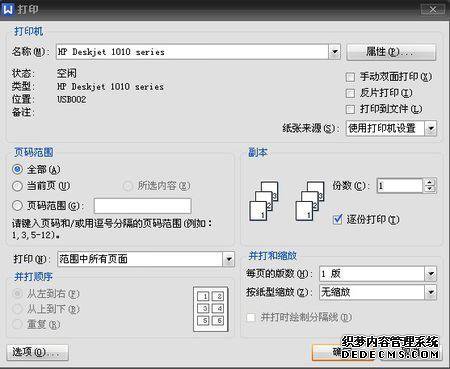Expand 按纸型缩放 scaling dropdown
This screenshot has height=369, width=450.
tap(430, 293)
